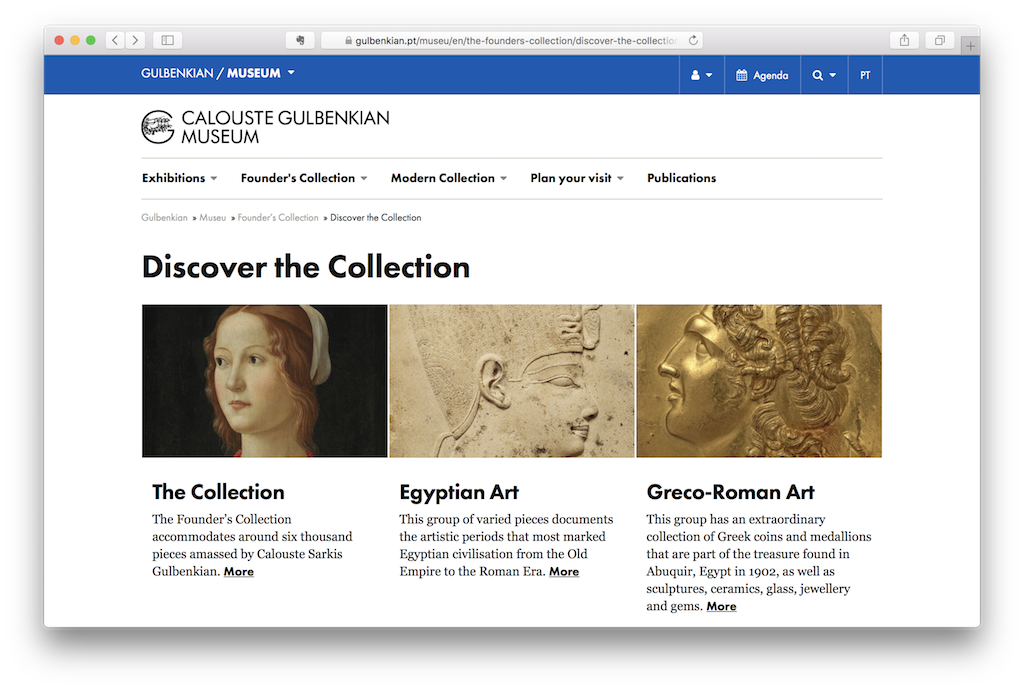
Task: Go forward with Safari's forward arrow
Action: (135, 40)
